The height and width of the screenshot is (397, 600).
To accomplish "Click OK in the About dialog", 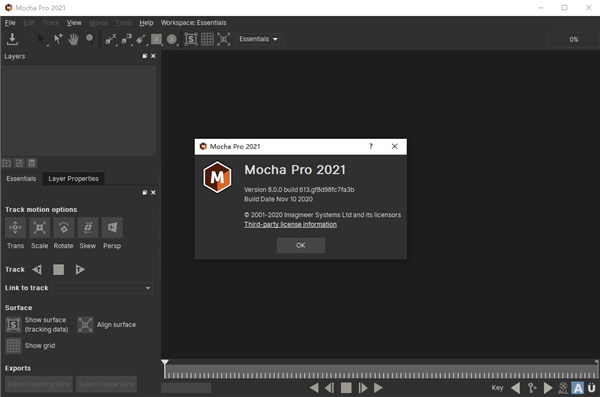I will click(301, 245).
